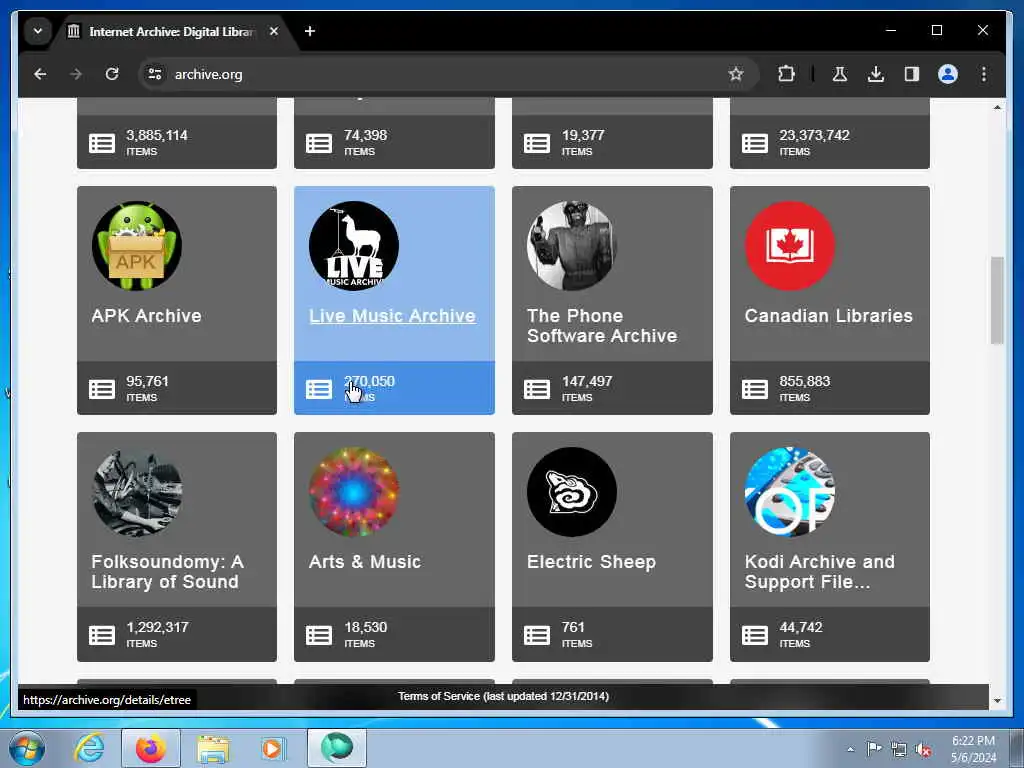Open The Phone Software Archive link
This screenshot has width=1024, height=768.
tap(601, 326)
